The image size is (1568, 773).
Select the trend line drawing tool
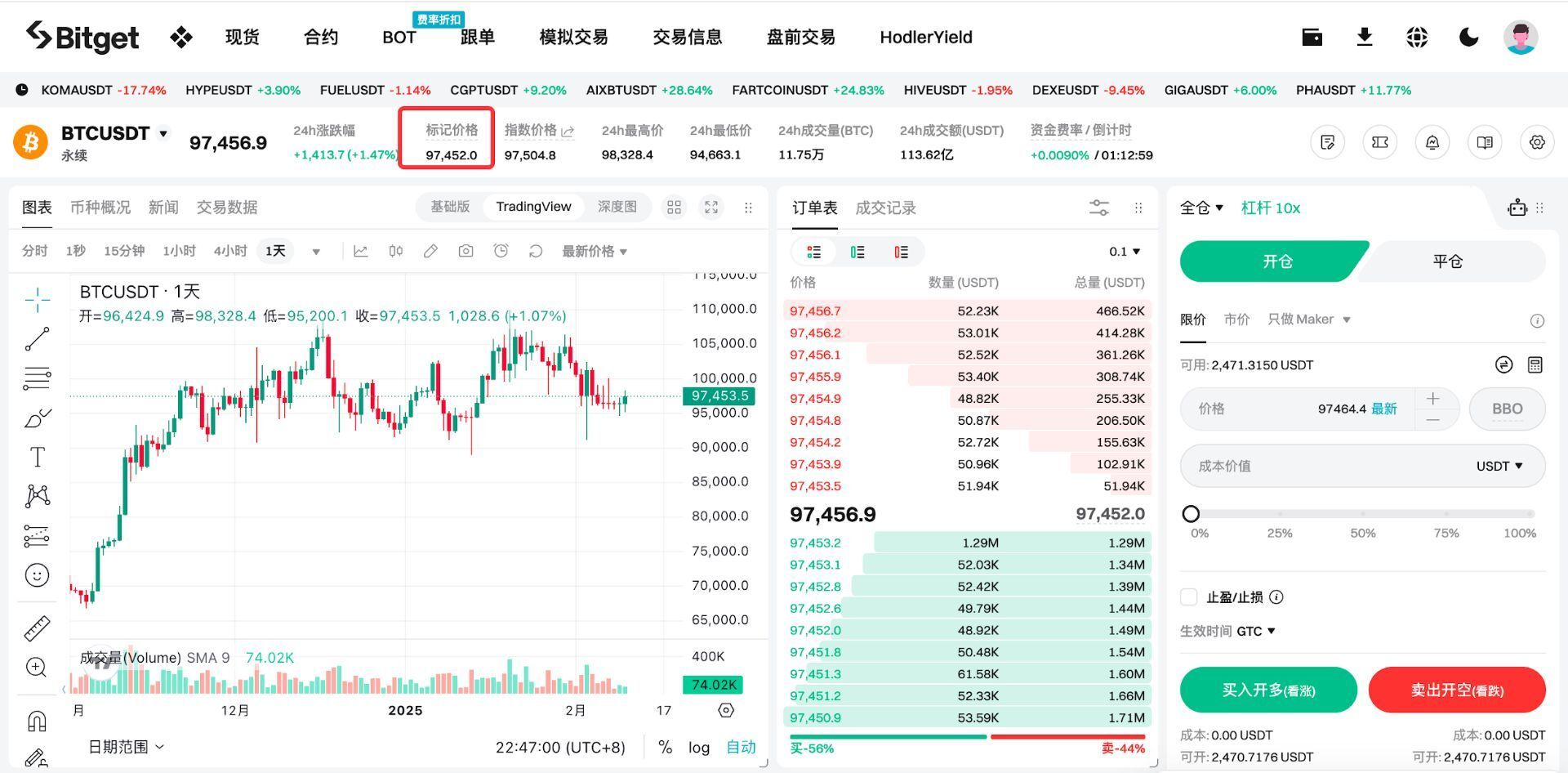[37, 339]
